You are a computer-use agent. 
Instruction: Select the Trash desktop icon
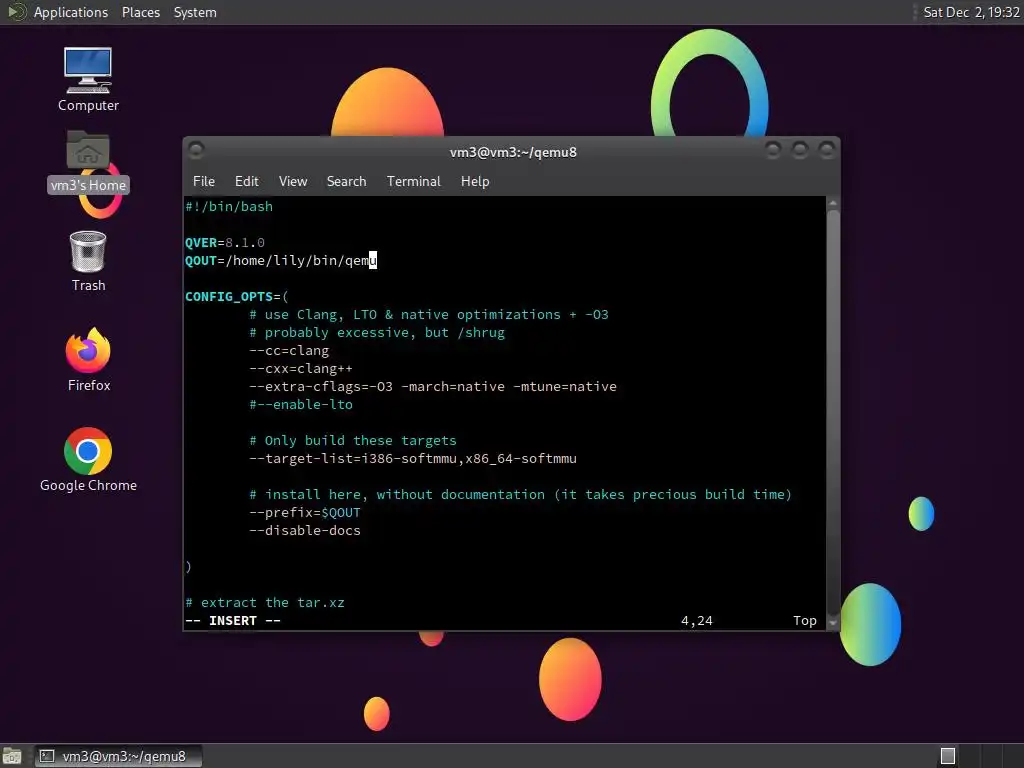88,261
